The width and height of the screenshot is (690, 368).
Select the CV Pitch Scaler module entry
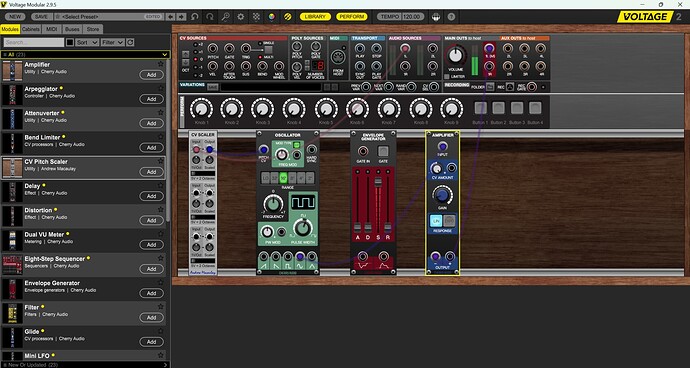coord(84,167)
